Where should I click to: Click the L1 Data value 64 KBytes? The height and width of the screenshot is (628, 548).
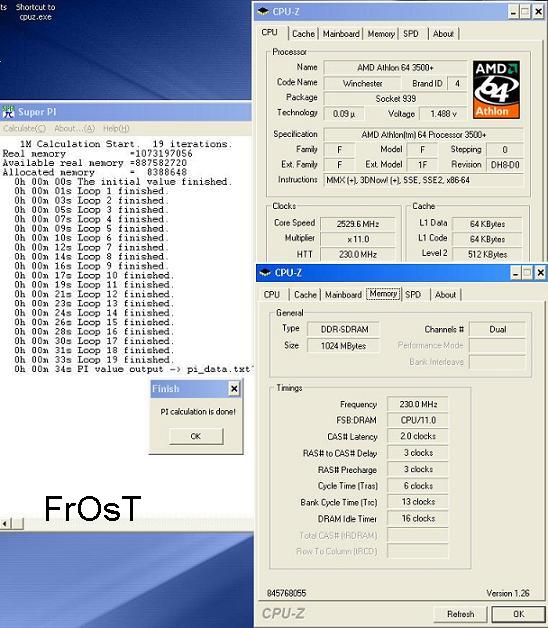487,224
